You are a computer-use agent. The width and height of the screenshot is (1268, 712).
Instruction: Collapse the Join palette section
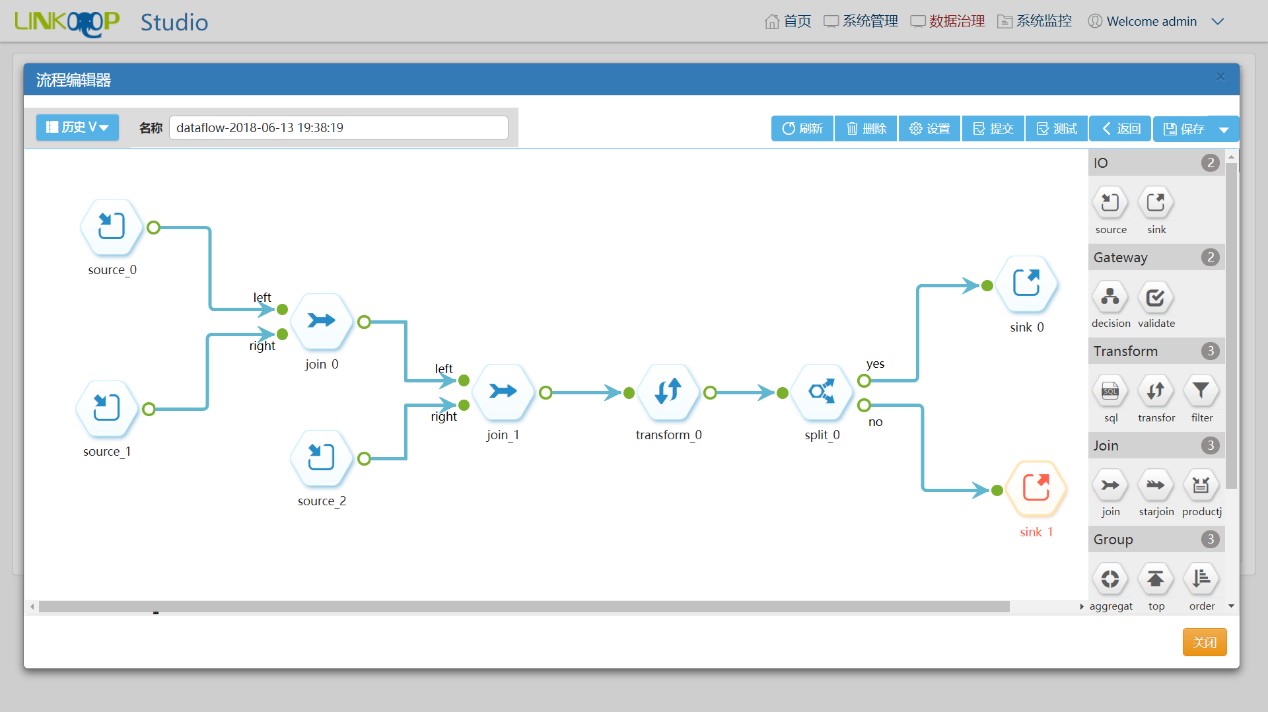coord(1156,445)
